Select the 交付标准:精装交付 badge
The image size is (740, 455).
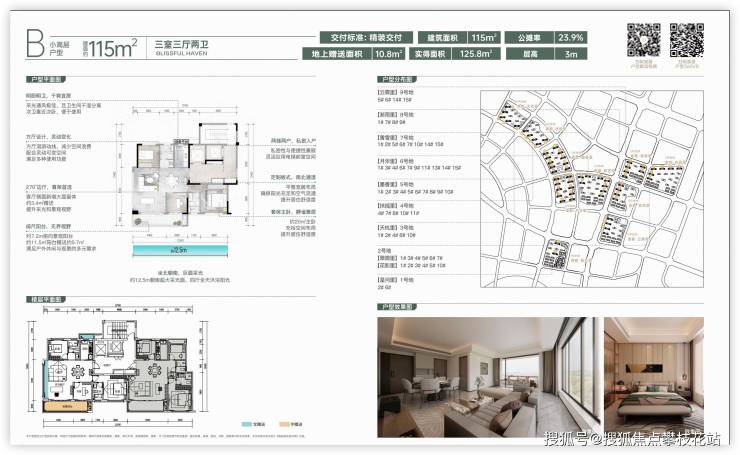point(366,38)
